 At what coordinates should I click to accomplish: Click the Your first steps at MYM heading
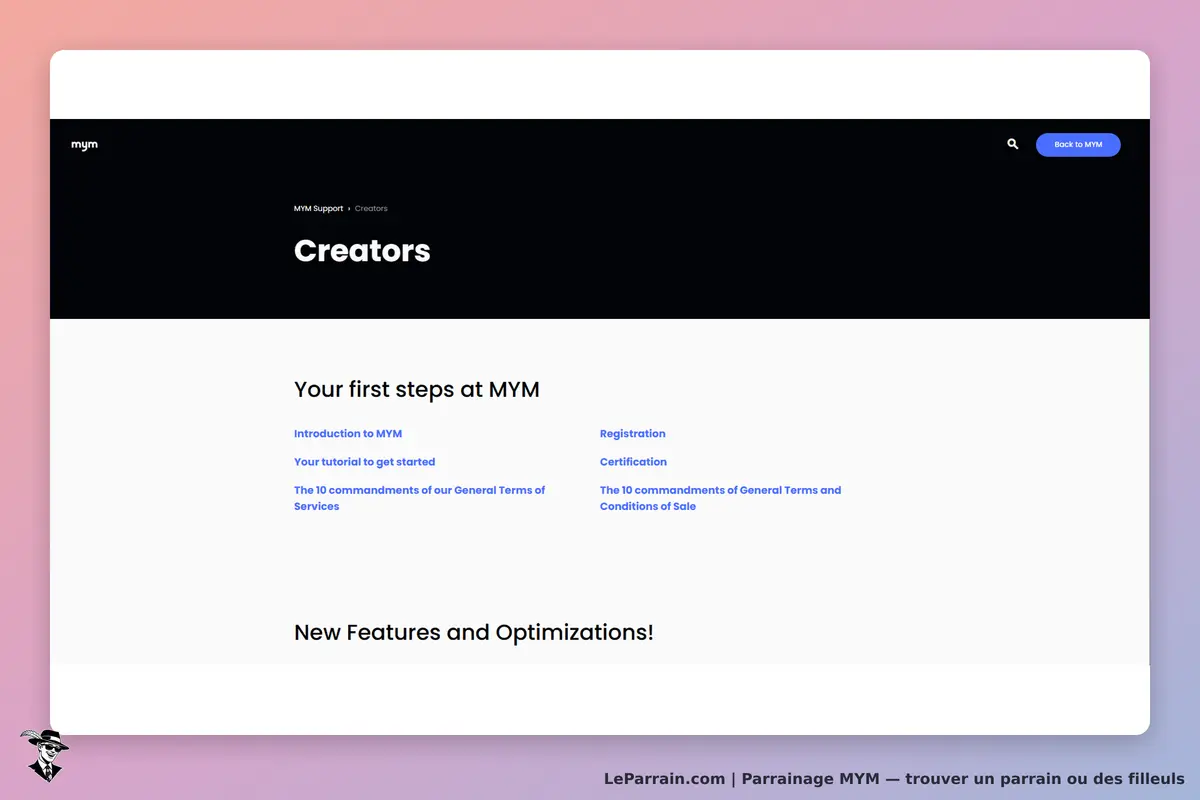tap(417, 389)
